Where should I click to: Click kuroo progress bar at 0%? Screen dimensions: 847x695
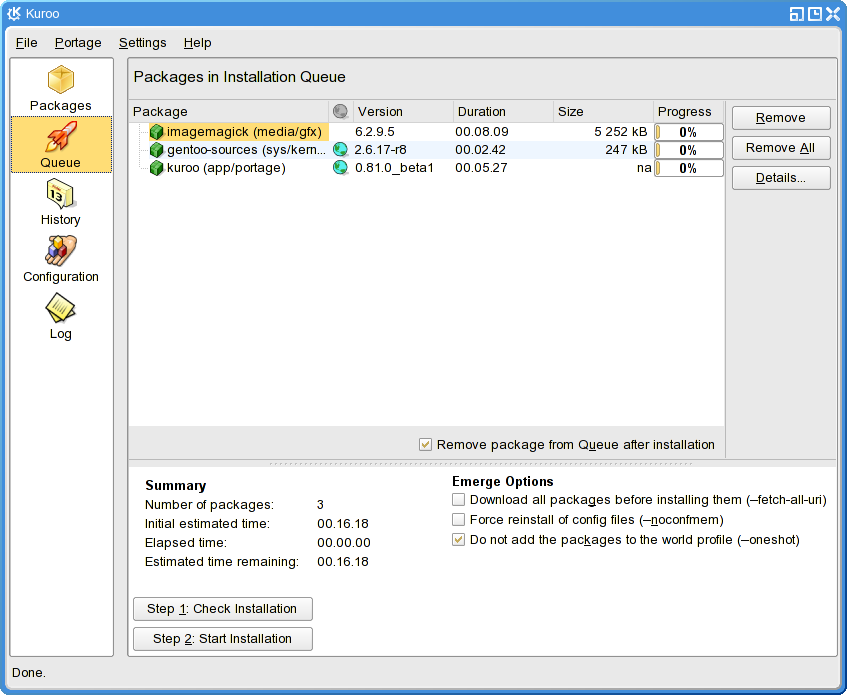(x=689, y=168)
